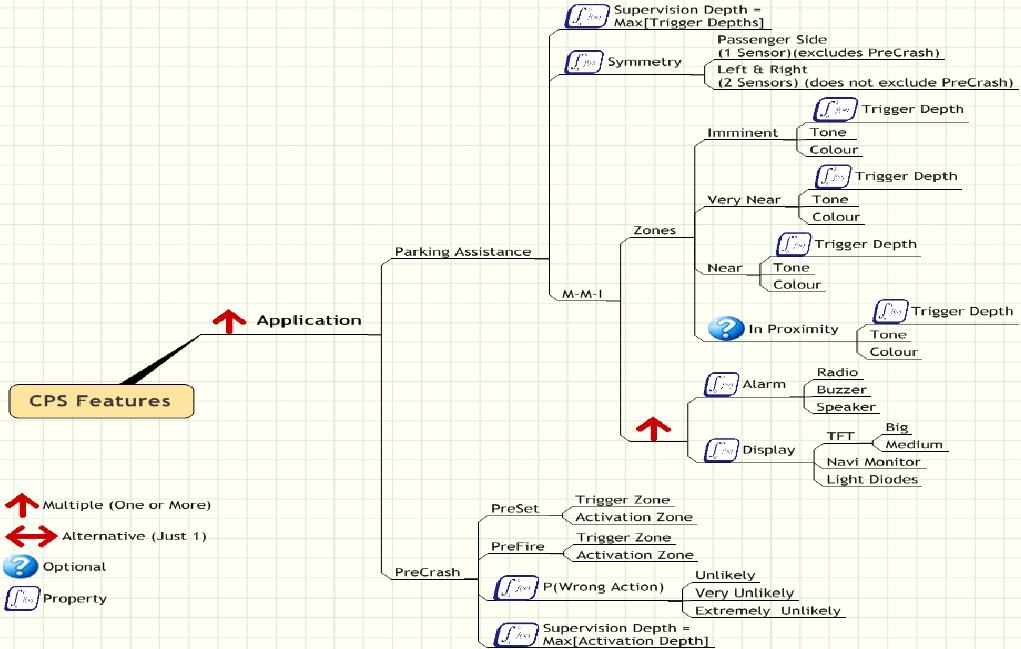Click property icon beside Max[Activation Depth] node
Viewport: 1021px width, 649px height.
pyautogui.click(x=516, y=634)
